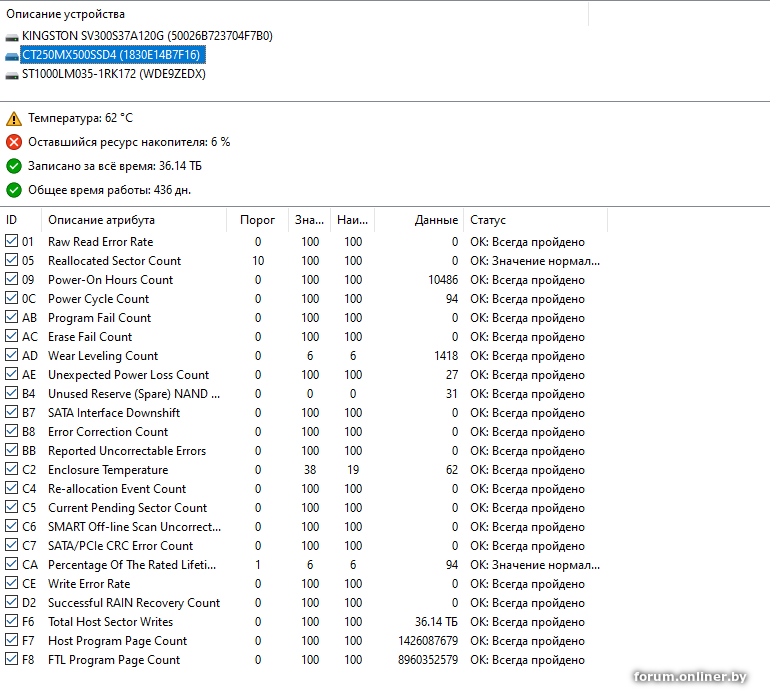This screenshot has height=700, width=770.
Task: Click the KINGSTON SV300S37A120G drive icon
Action: pyautogui.click(x=12, y=36)
